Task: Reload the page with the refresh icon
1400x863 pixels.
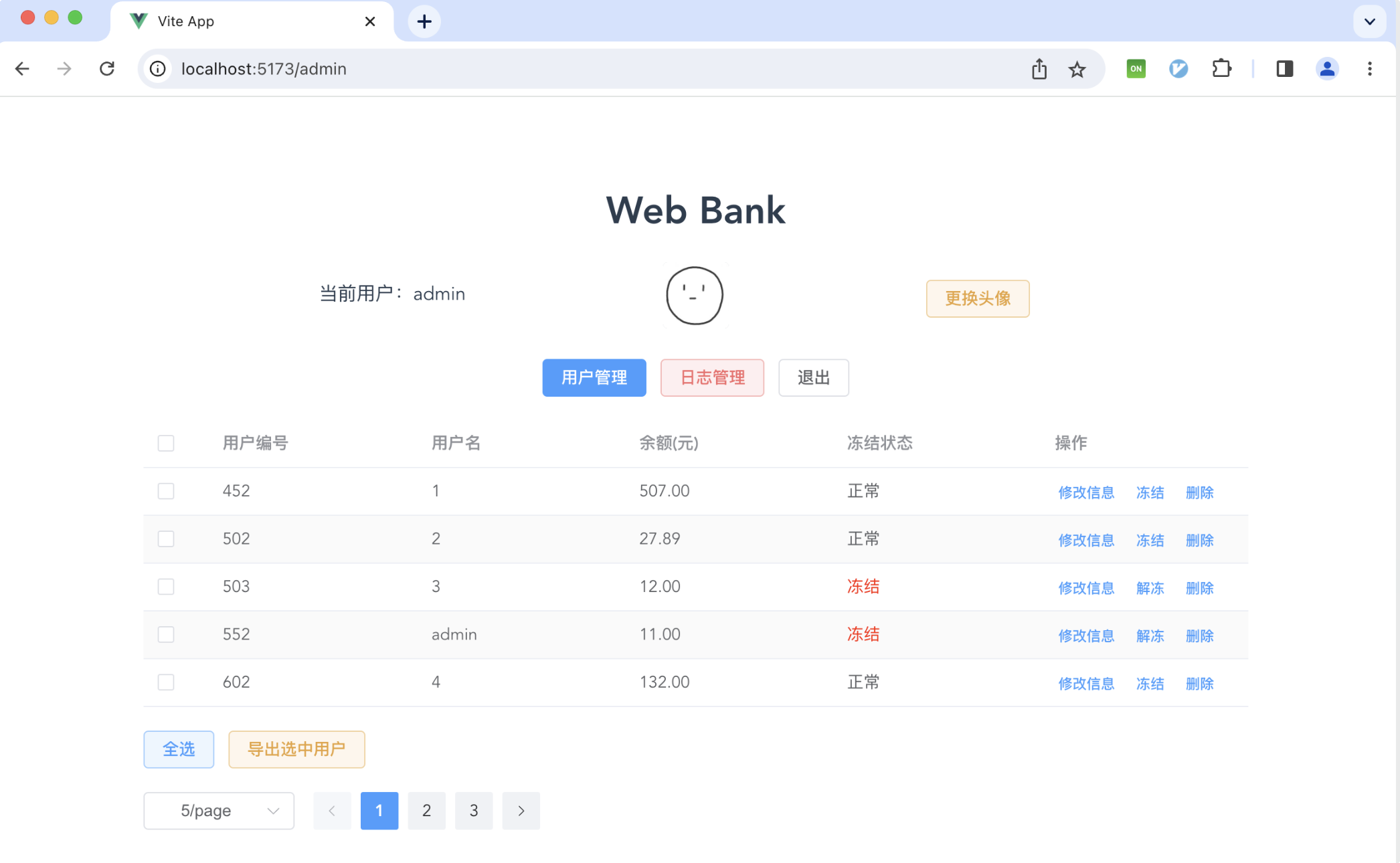Action: [x=107, y=69]
